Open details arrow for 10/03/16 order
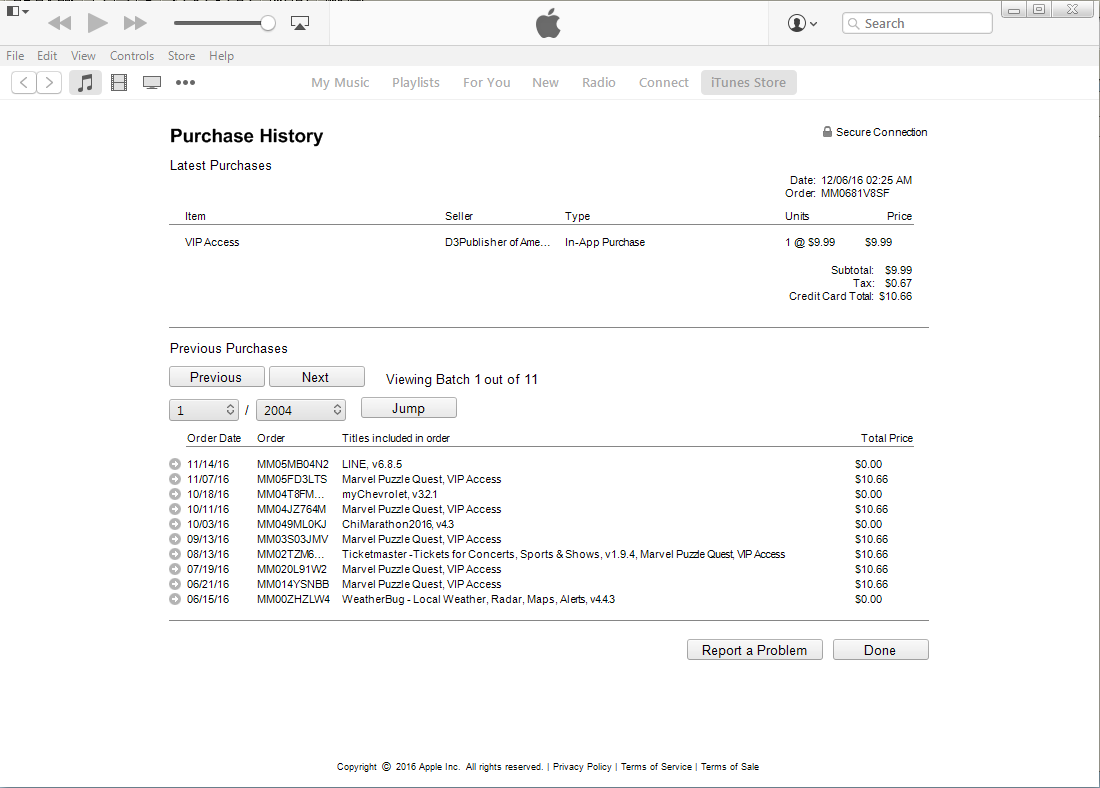Screen dimensions: 1100x788 (175, 524)
